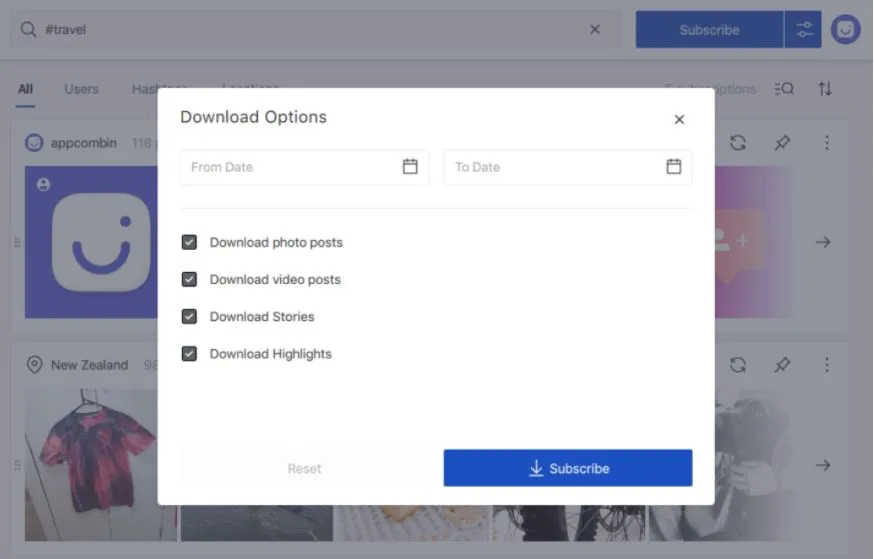This screenshot has height=559, width=874.
Task: Click the From Date calendar icon
Action: coord(410,167)
